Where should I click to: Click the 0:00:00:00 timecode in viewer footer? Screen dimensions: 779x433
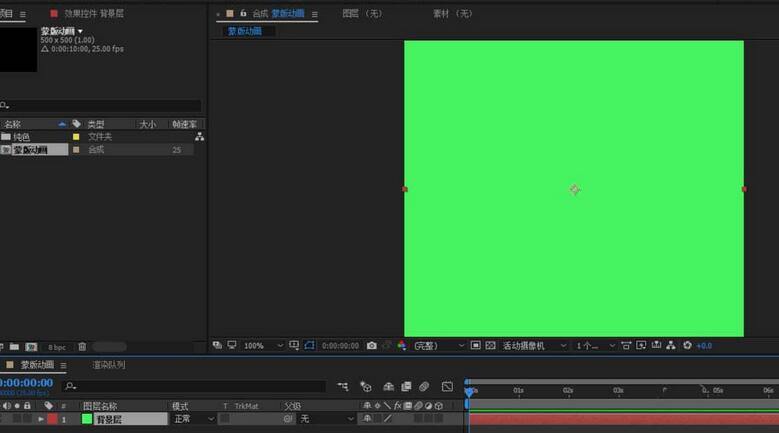click(340, 346)
